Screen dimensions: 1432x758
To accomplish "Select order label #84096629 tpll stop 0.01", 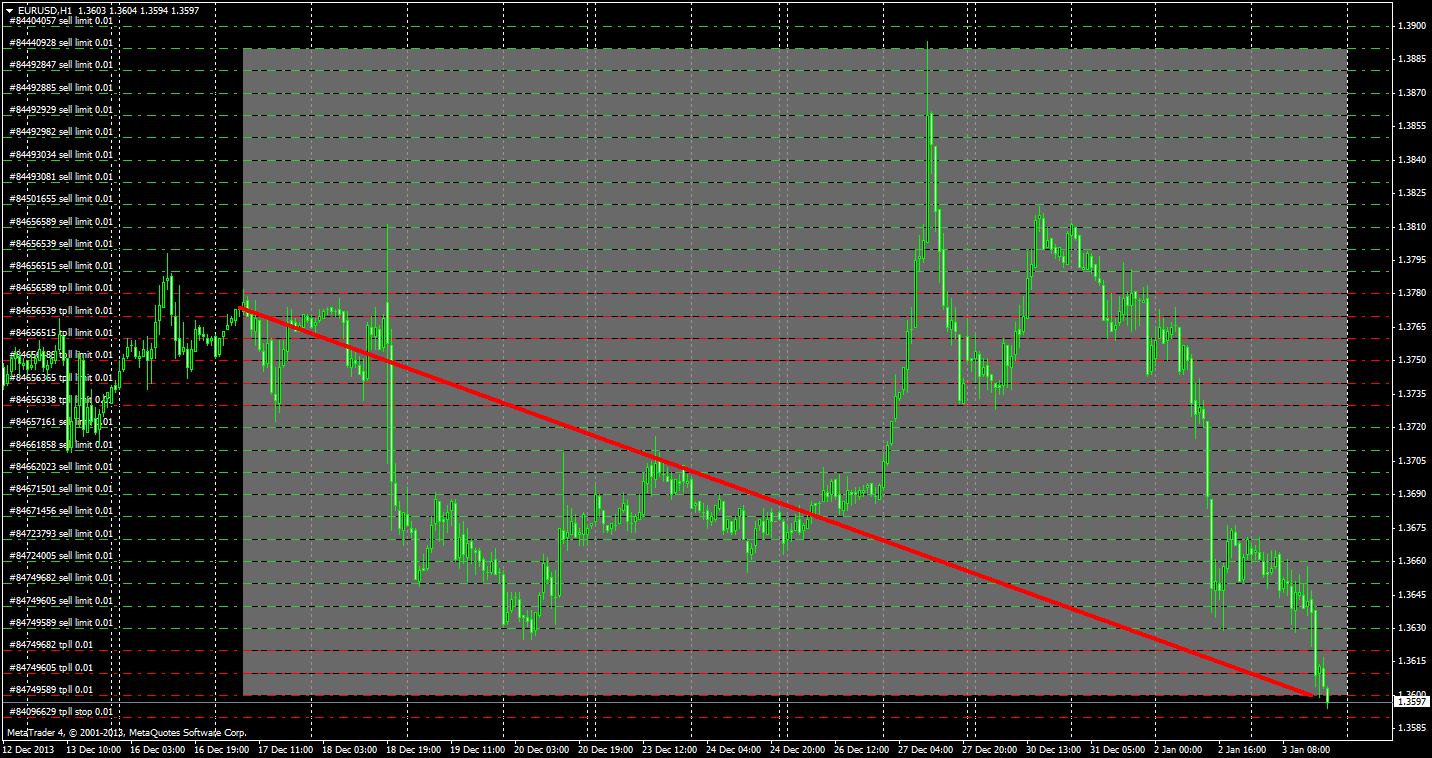I will coord(59,712).
